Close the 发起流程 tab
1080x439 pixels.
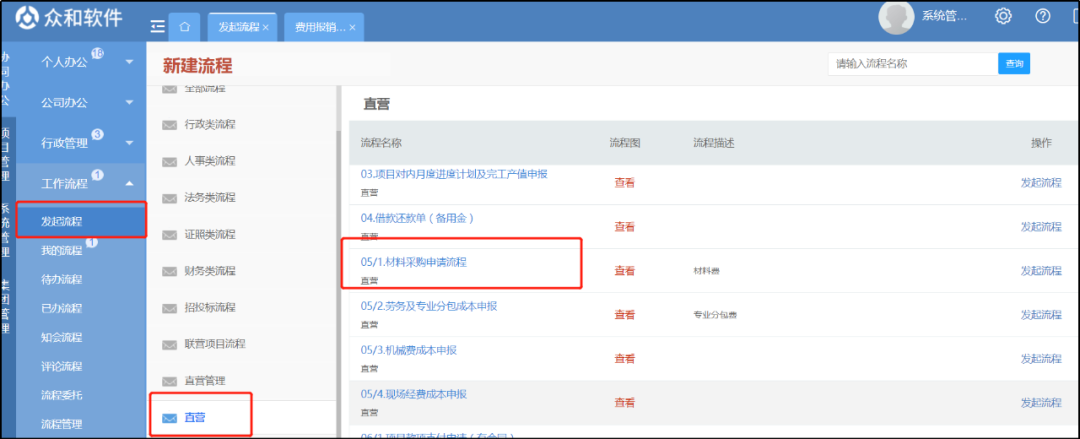(x=265, y=28)
